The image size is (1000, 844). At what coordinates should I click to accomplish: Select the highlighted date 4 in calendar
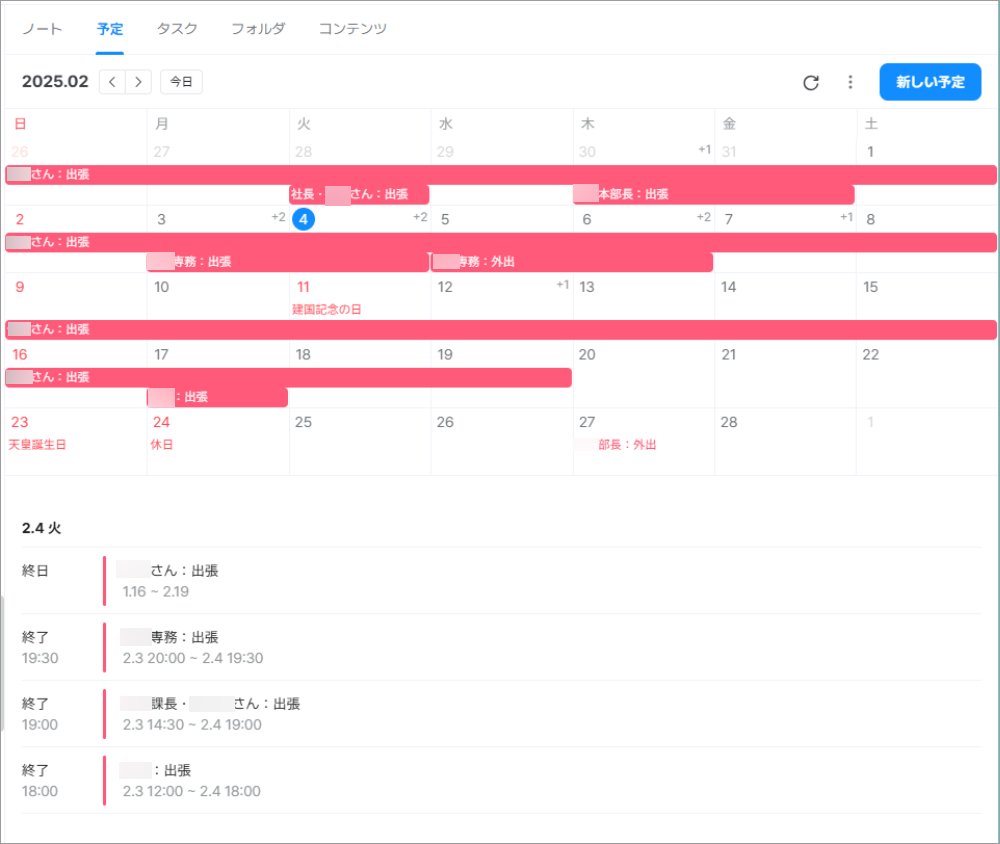point(304,220)
